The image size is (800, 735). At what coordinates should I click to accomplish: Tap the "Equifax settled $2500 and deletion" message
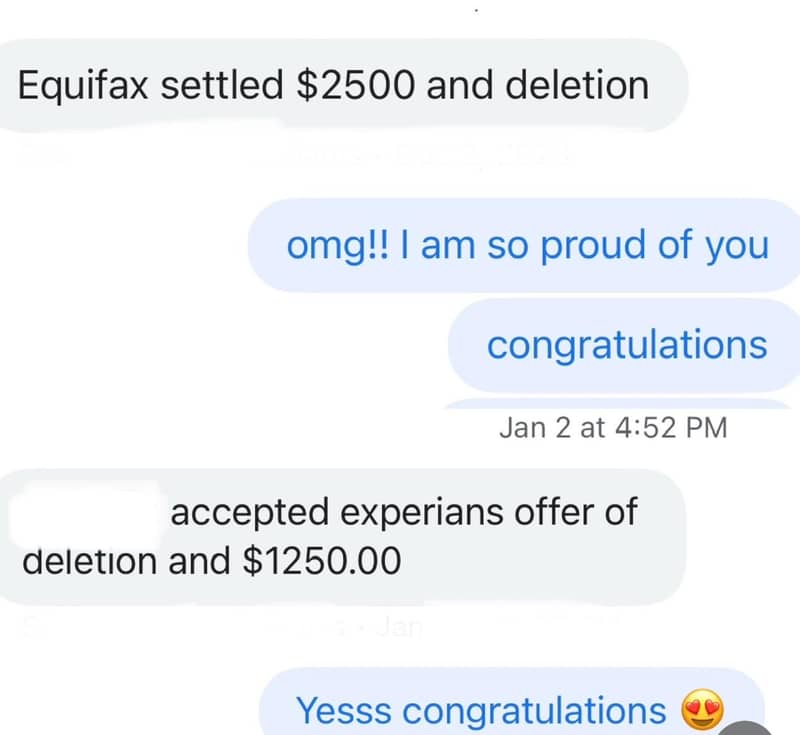pos(334,85)
